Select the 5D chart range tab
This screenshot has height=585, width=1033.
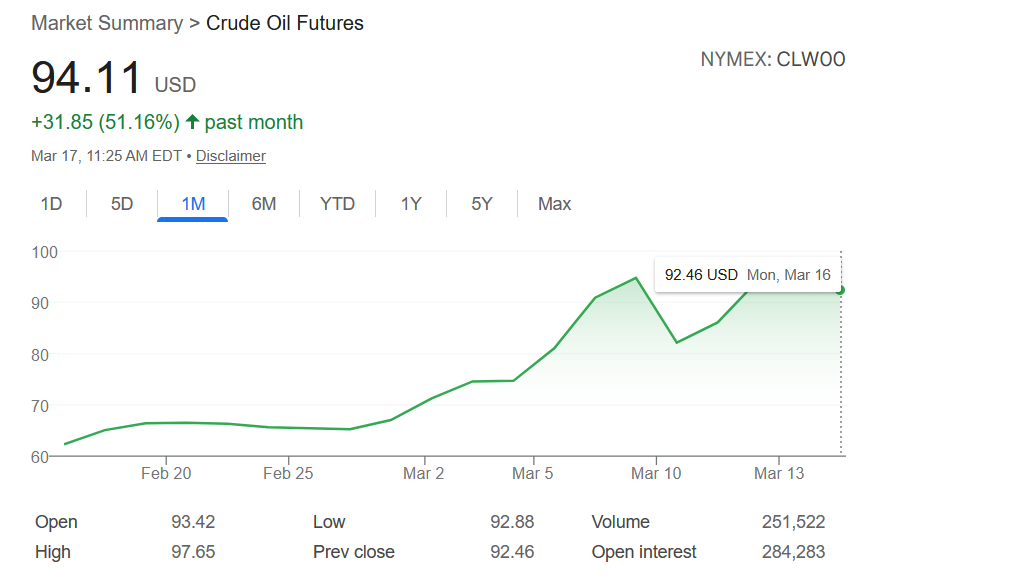[122, 204]
